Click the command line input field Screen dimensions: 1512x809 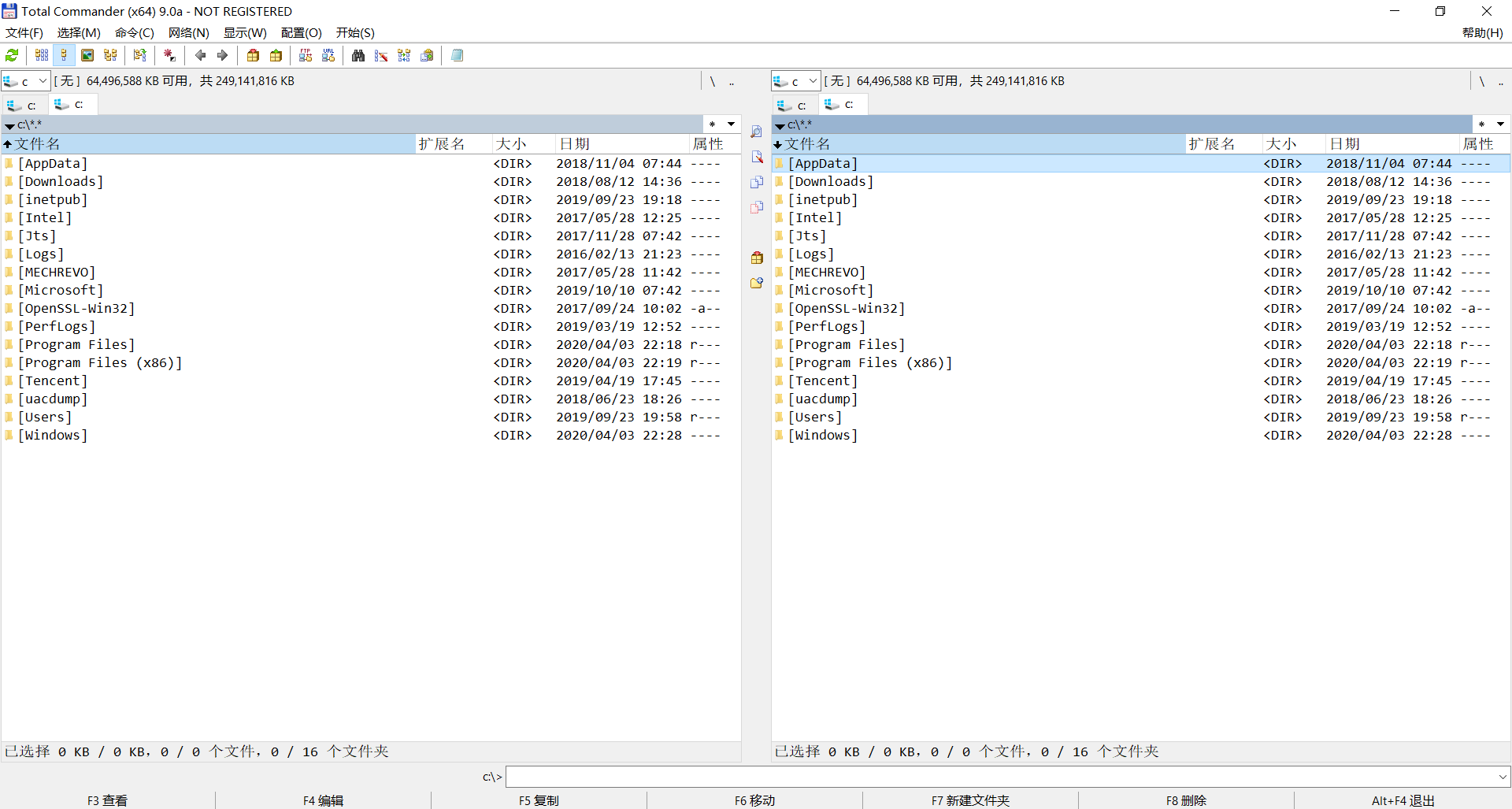1001,777
